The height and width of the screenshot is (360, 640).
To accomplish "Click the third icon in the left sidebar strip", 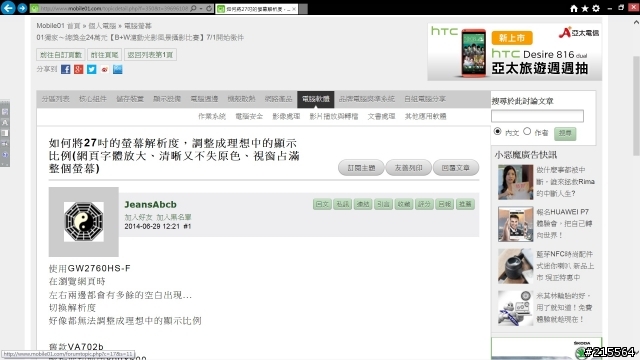I will (x=5, y=133).
